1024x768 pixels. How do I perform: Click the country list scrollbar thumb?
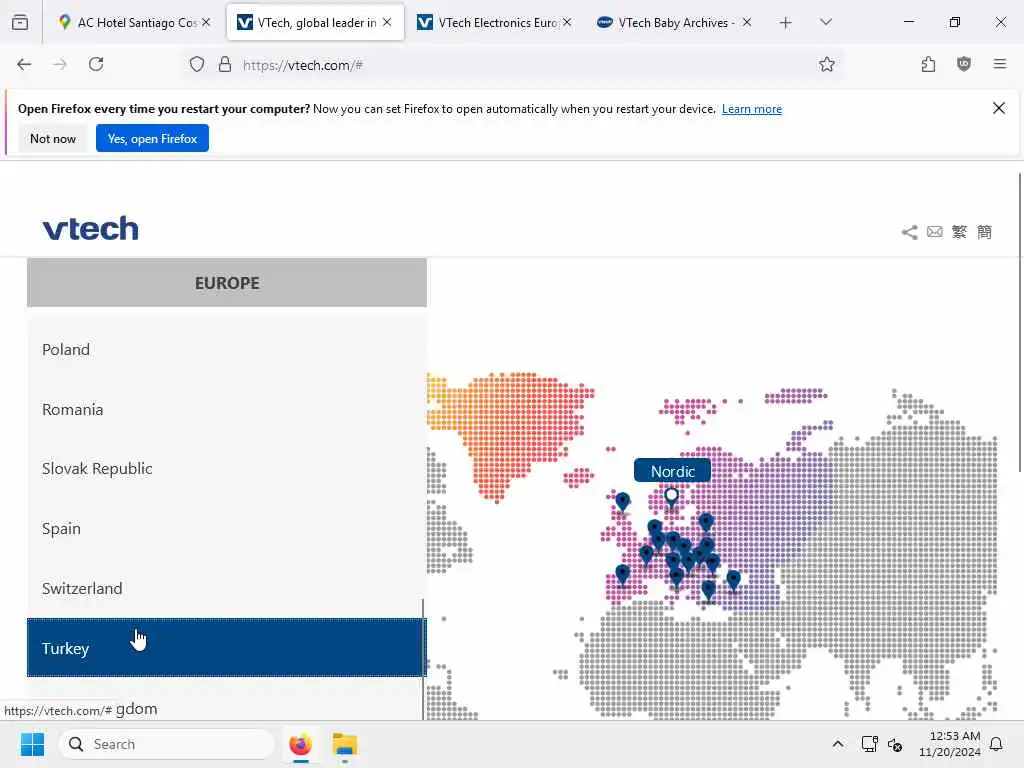click(x=423, y=659)
